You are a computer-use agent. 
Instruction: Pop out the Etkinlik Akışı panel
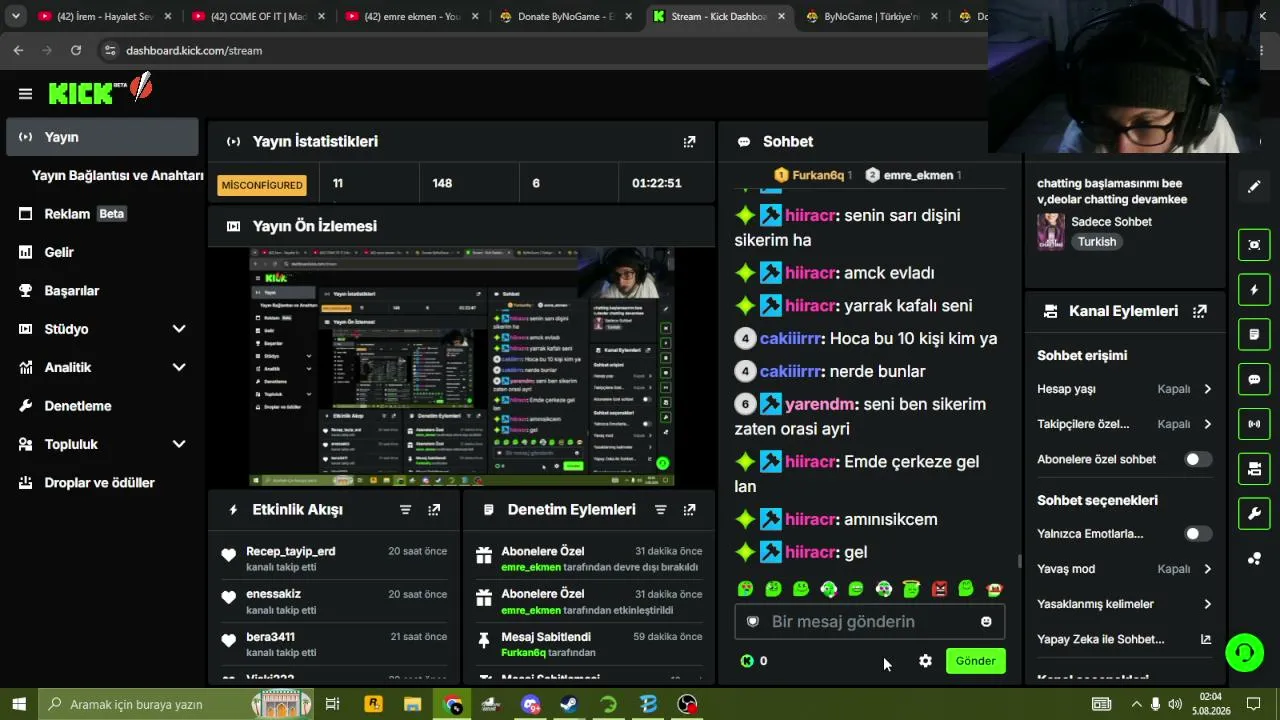tap(434, 510)
